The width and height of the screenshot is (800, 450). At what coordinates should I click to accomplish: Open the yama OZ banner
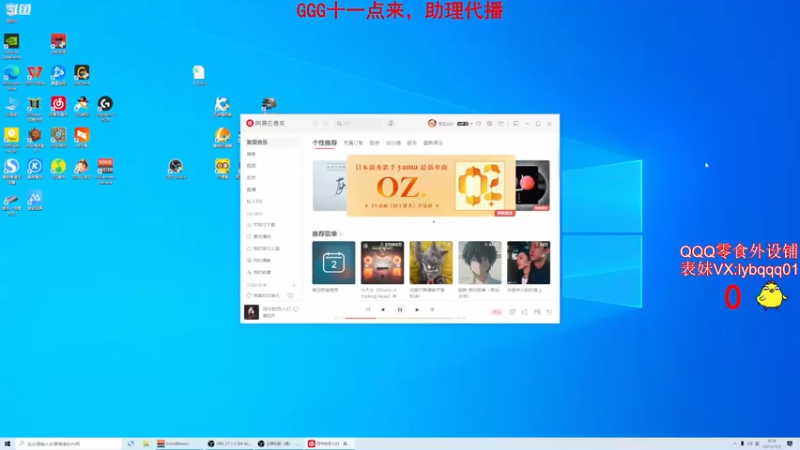431,186
